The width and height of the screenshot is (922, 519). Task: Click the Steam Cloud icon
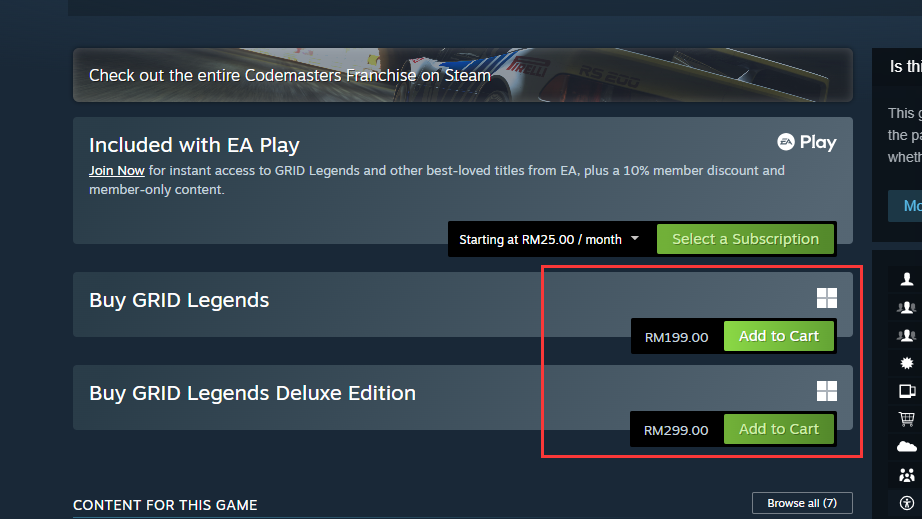tap(907, 446)
